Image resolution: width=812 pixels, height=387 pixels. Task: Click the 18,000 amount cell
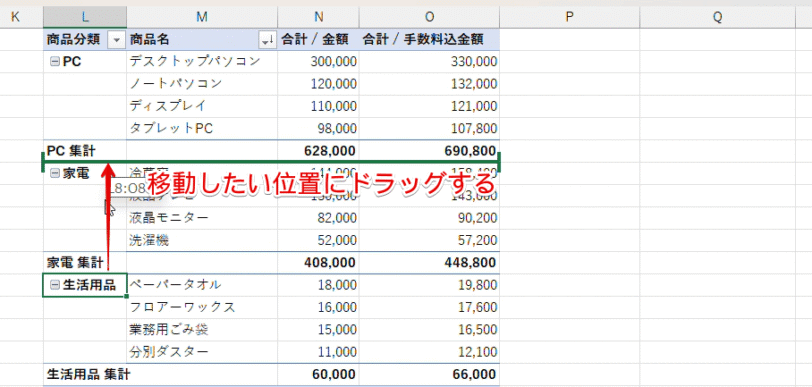tap(318, 285)
